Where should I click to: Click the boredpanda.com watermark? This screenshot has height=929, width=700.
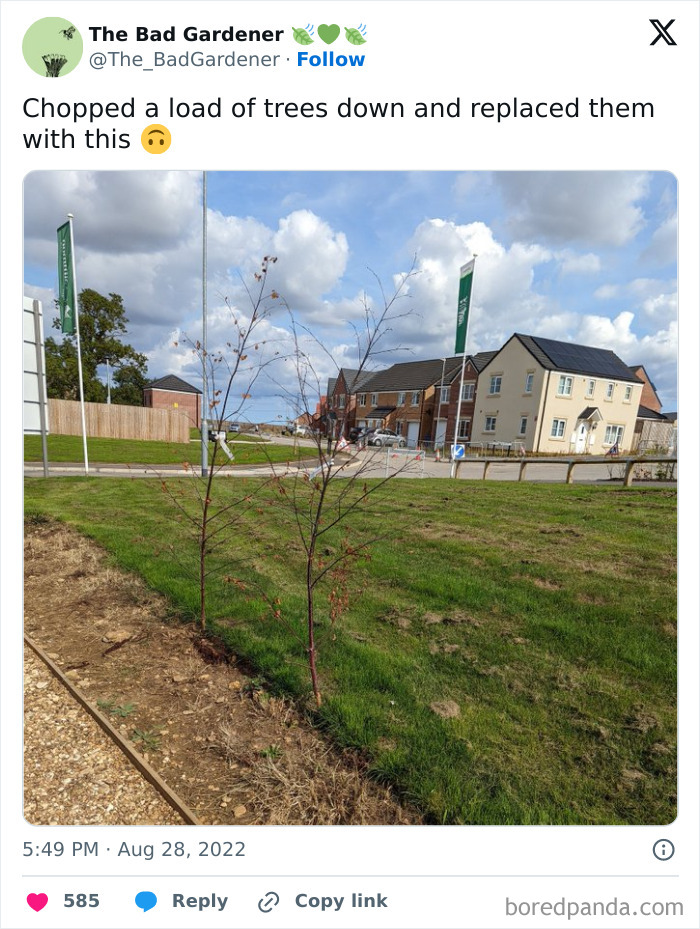pos(594,907)
